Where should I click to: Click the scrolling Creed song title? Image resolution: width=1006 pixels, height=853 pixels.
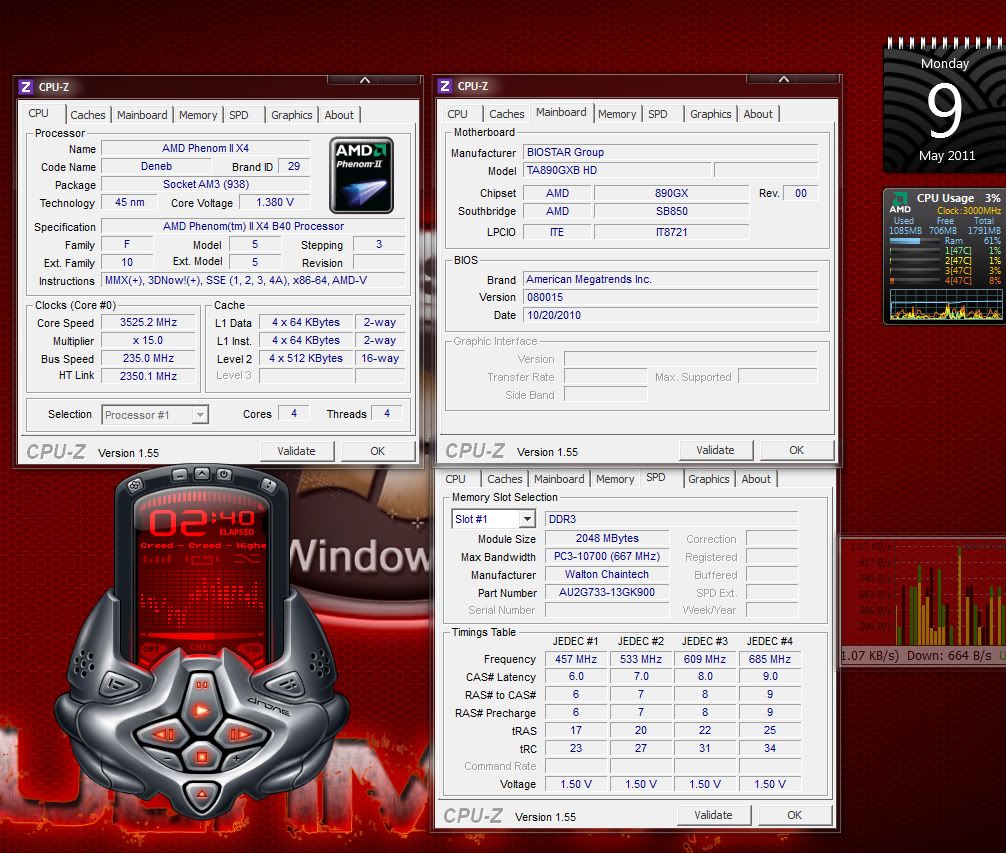point(203,545)
